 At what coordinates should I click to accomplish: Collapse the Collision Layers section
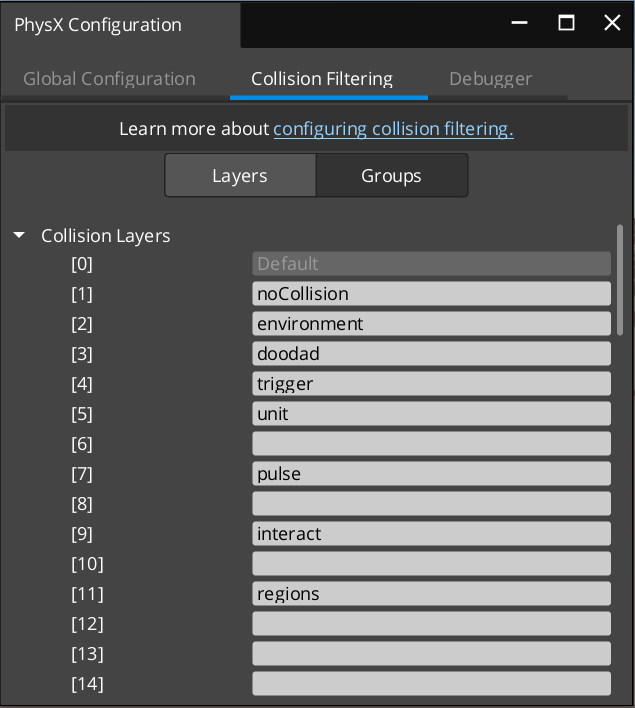(19, 236)
